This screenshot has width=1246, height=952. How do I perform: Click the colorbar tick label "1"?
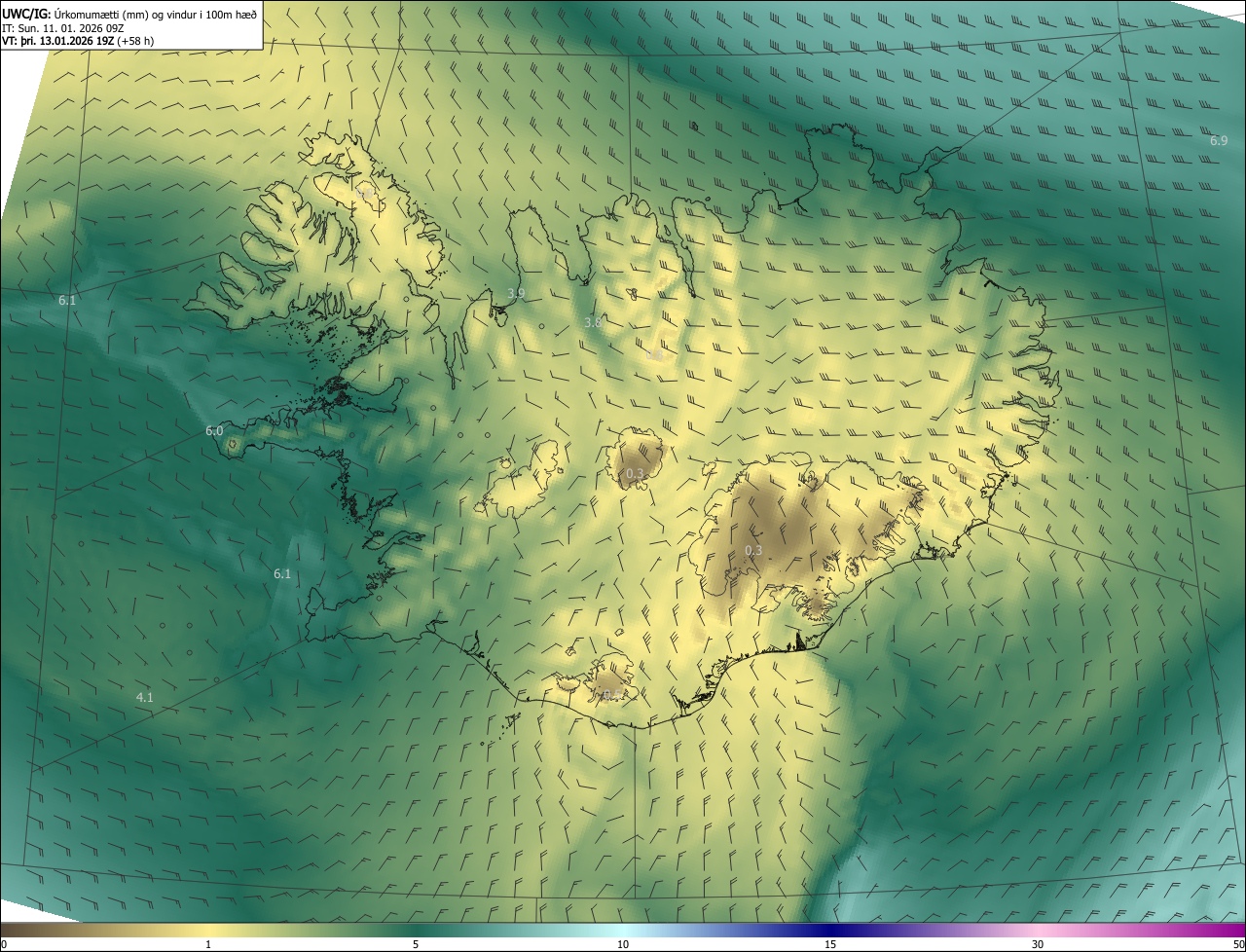tap(208, 944)
